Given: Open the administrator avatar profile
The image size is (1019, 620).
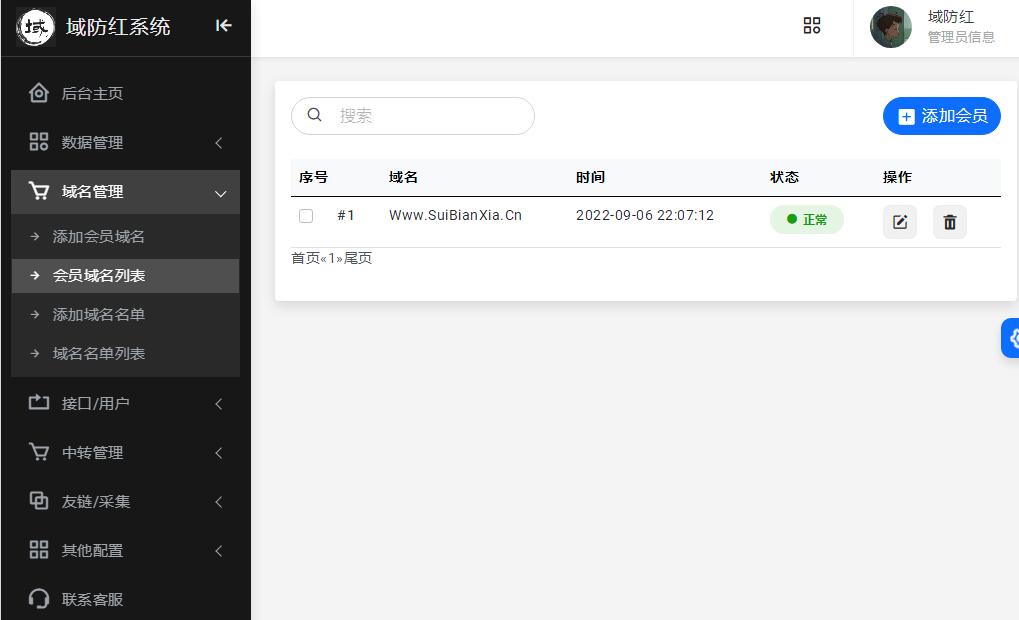Looking at the screenshot, I should pyautogui.click(x=890, y=27).
